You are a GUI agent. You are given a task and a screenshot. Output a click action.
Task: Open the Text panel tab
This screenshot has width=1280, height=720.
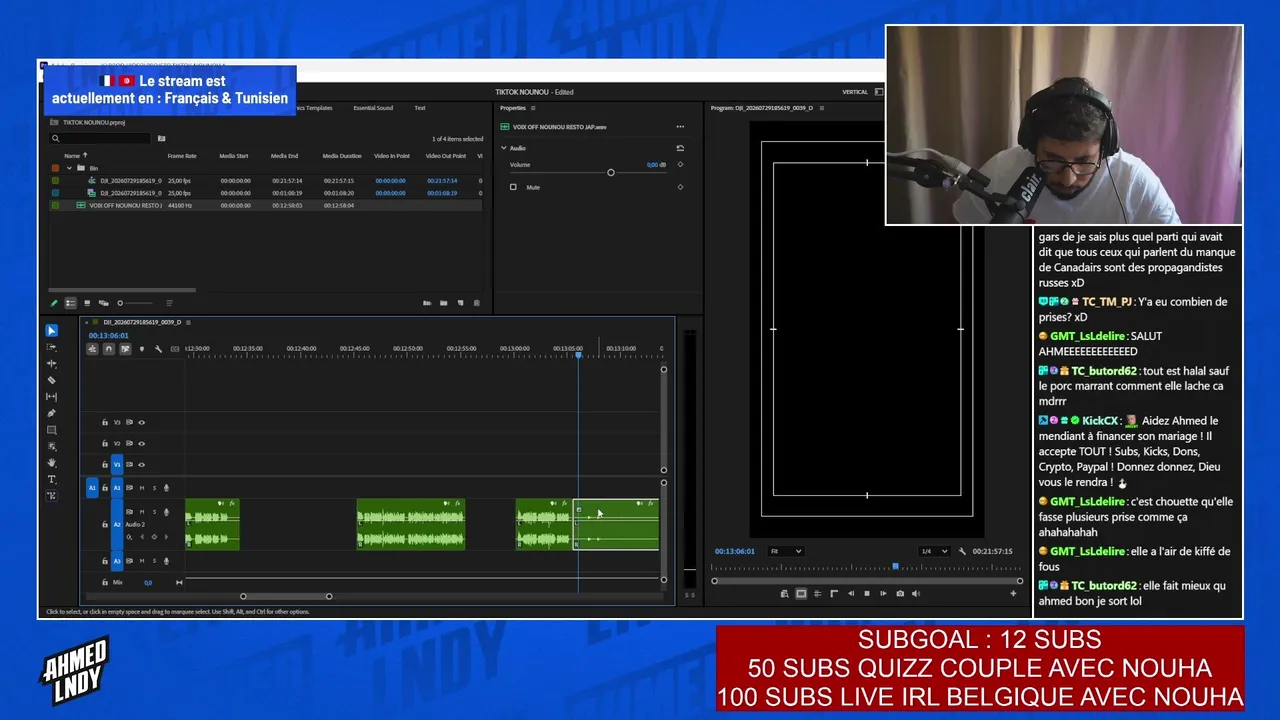click(x=420, y=108)
